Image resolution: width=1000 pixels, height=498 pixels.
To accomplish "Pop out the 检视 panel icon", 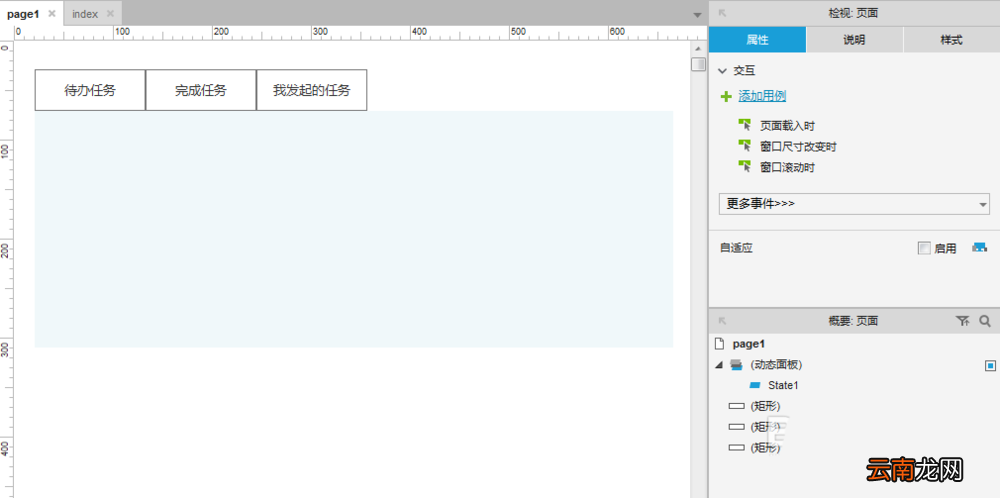I will click(723, 13).
